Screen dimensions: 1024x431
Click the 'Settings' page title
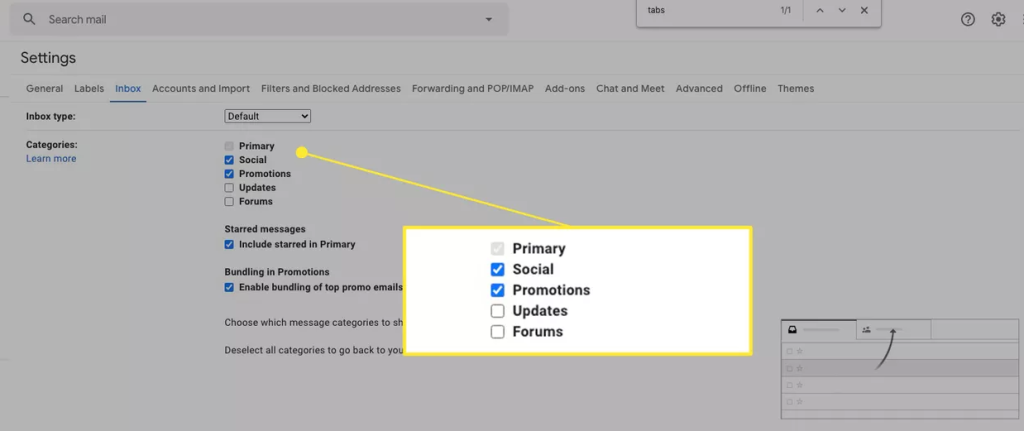pyautogui.click(x=48, y=57)
